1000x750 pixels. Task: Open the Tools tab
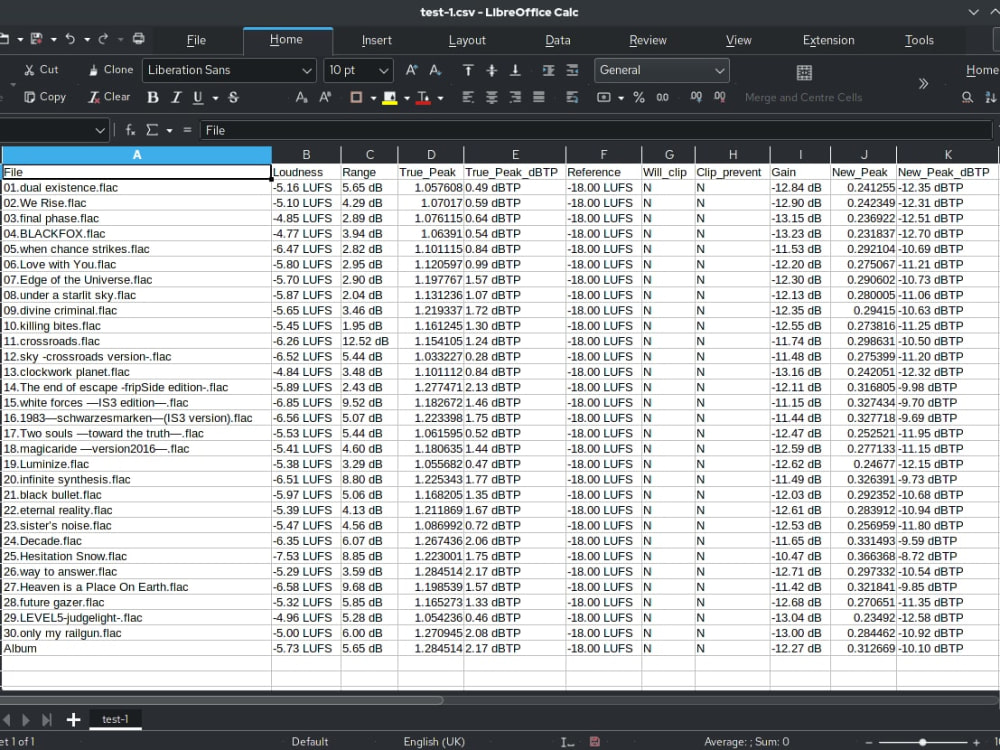(x=919, y=40)
